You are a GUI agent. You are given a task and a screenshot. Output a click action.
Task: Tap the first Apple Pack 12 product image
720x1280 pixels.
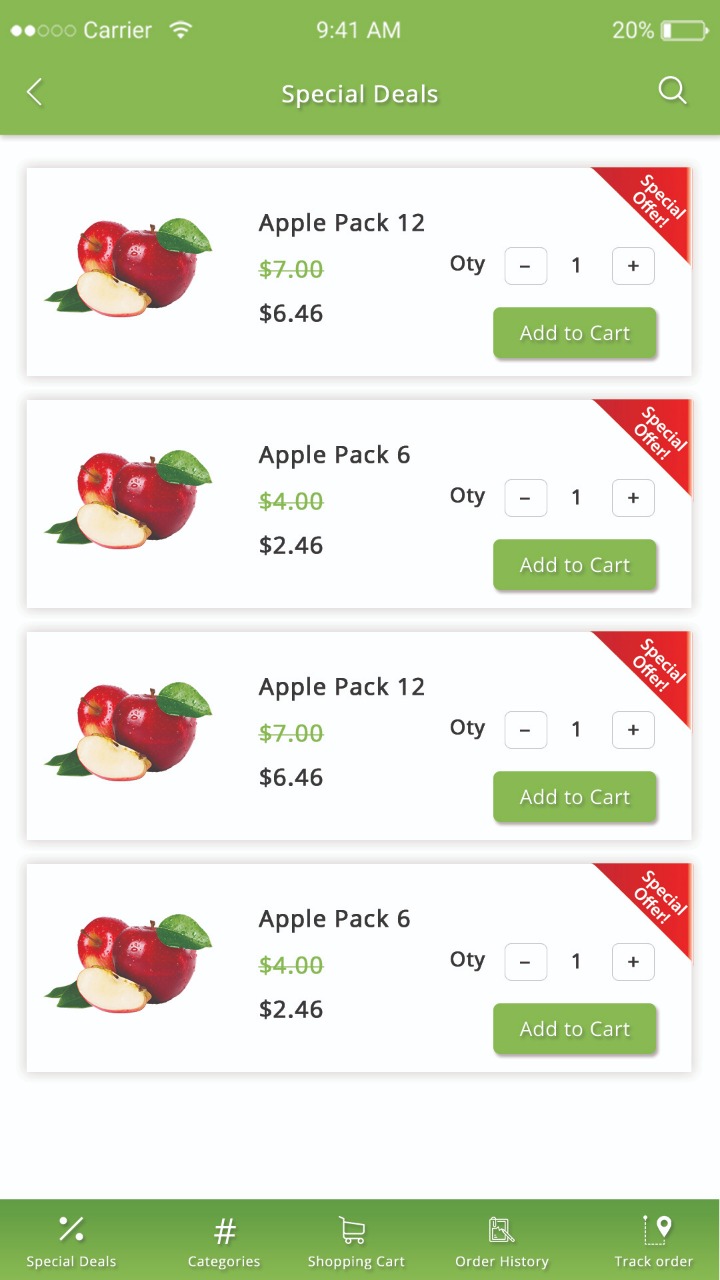click(130, 267)
